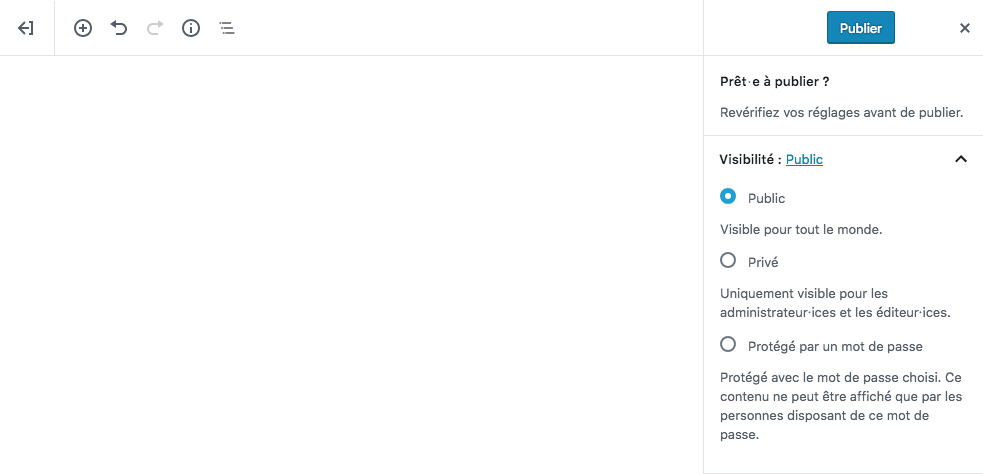983x474 pixels.
Task: Undo the last change
Action: coord(119,28)
